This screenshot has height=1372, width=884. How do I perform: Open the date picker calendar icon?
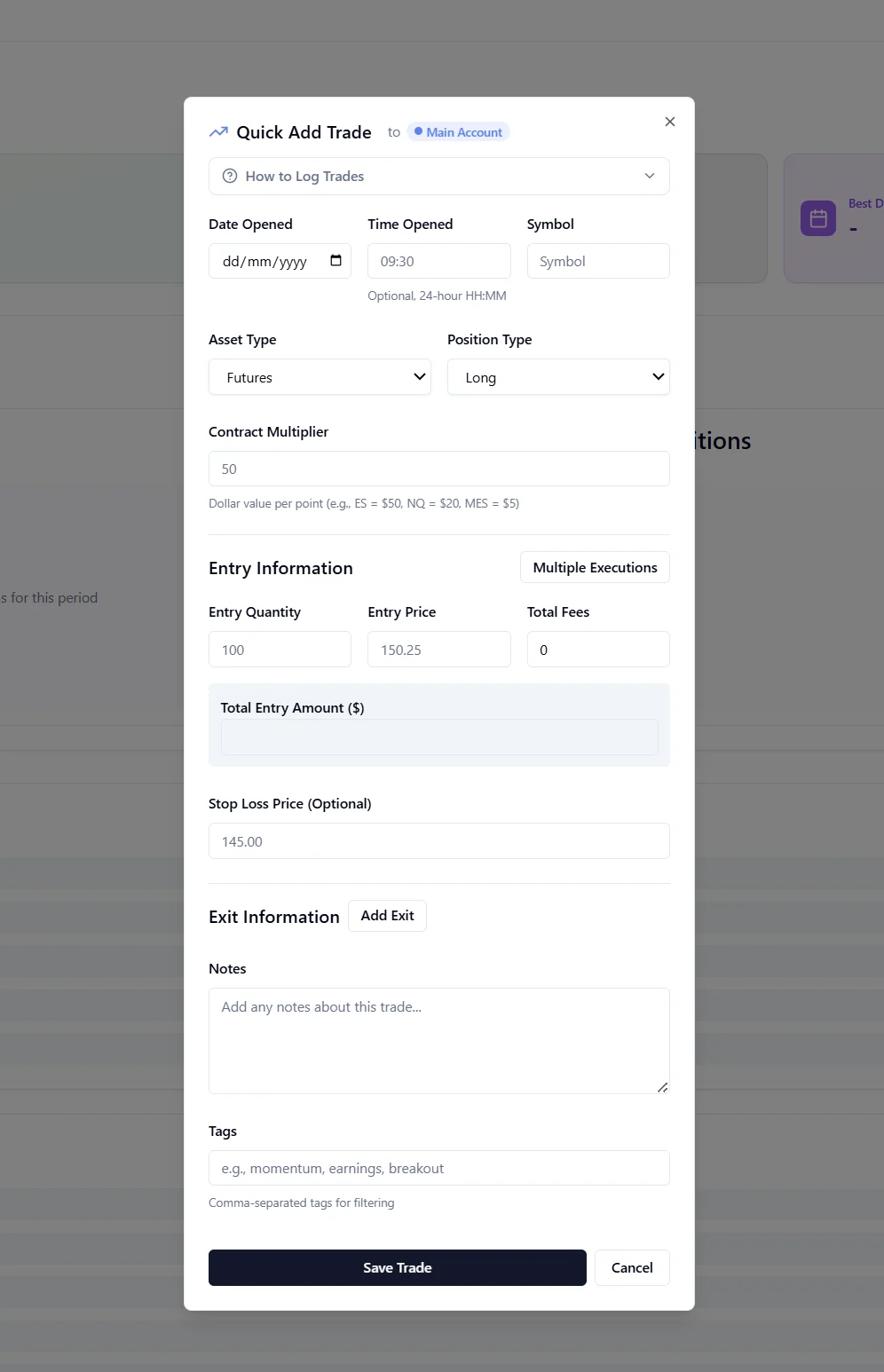pos(335,260)
